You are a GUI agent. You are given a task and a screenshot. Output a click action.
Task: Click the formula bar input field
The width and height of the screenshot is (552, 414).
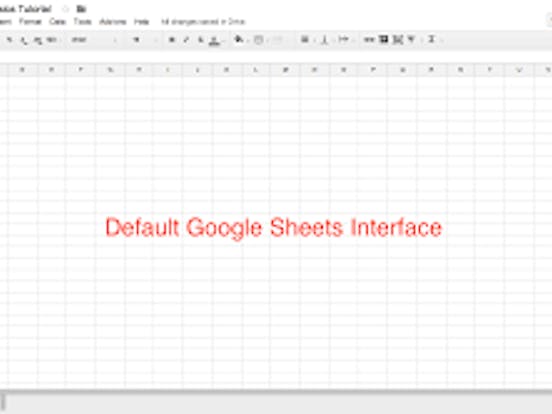[x=276, y=57]
